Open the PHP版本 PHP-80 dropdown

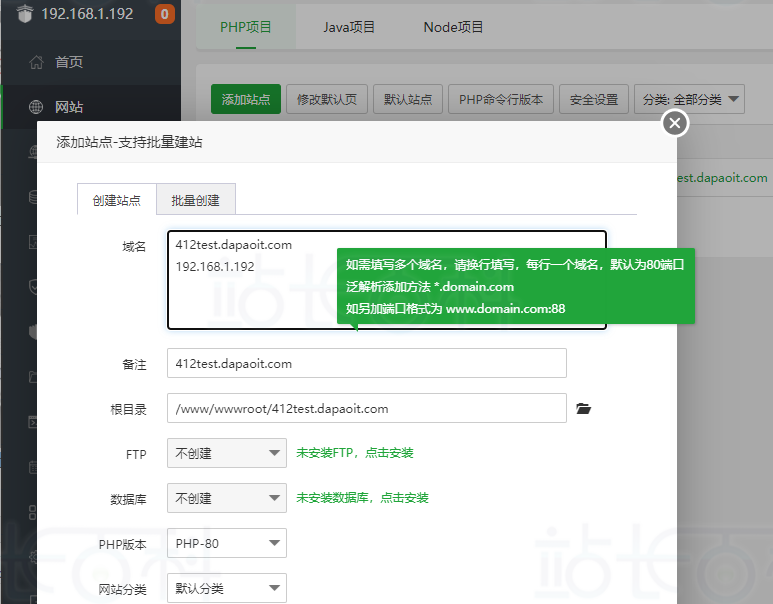[x=227, y=544]
